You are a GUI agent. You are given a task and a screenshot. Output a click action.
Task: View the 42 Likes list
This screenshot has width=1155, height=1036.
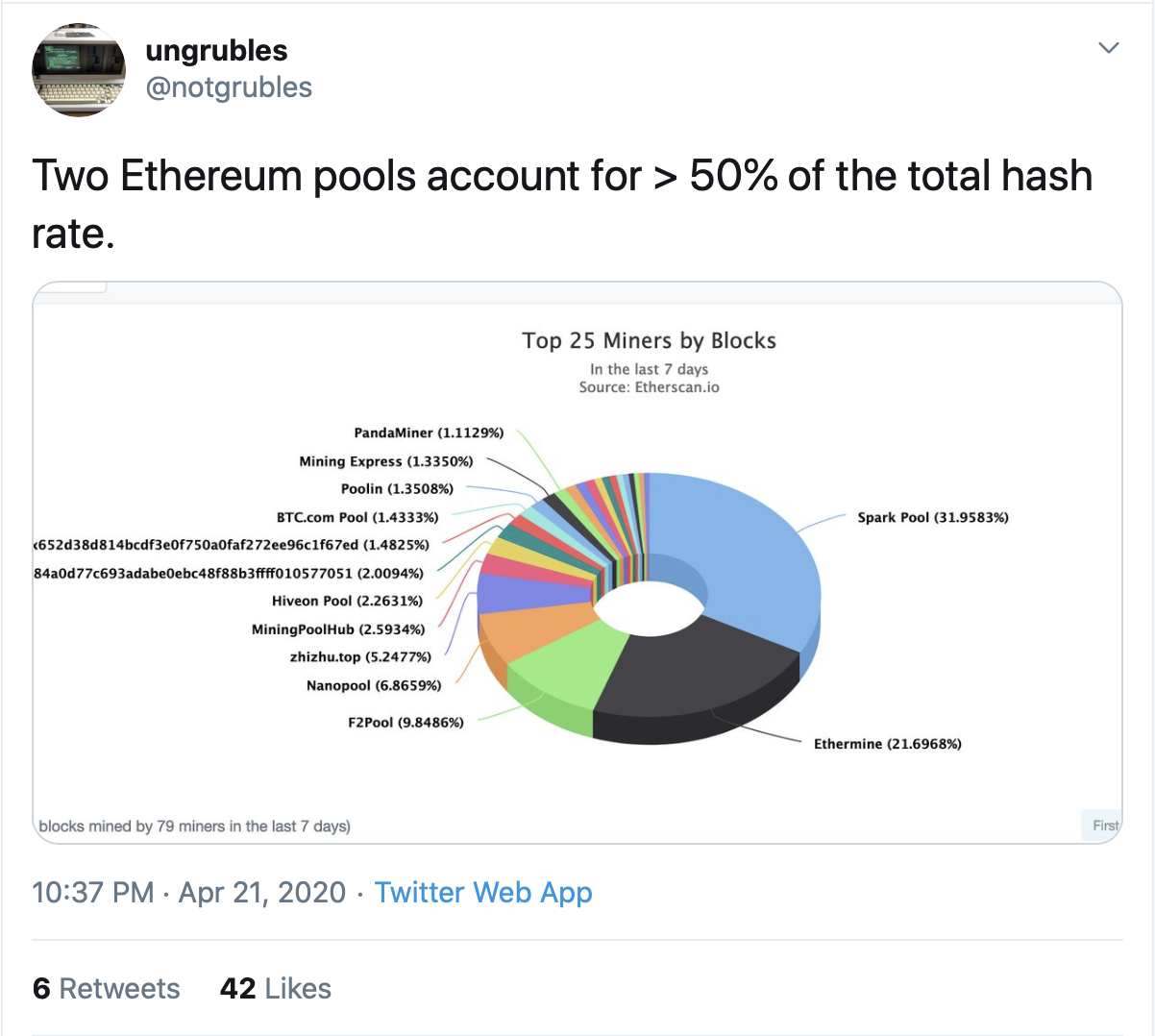[x=276, y=989]
